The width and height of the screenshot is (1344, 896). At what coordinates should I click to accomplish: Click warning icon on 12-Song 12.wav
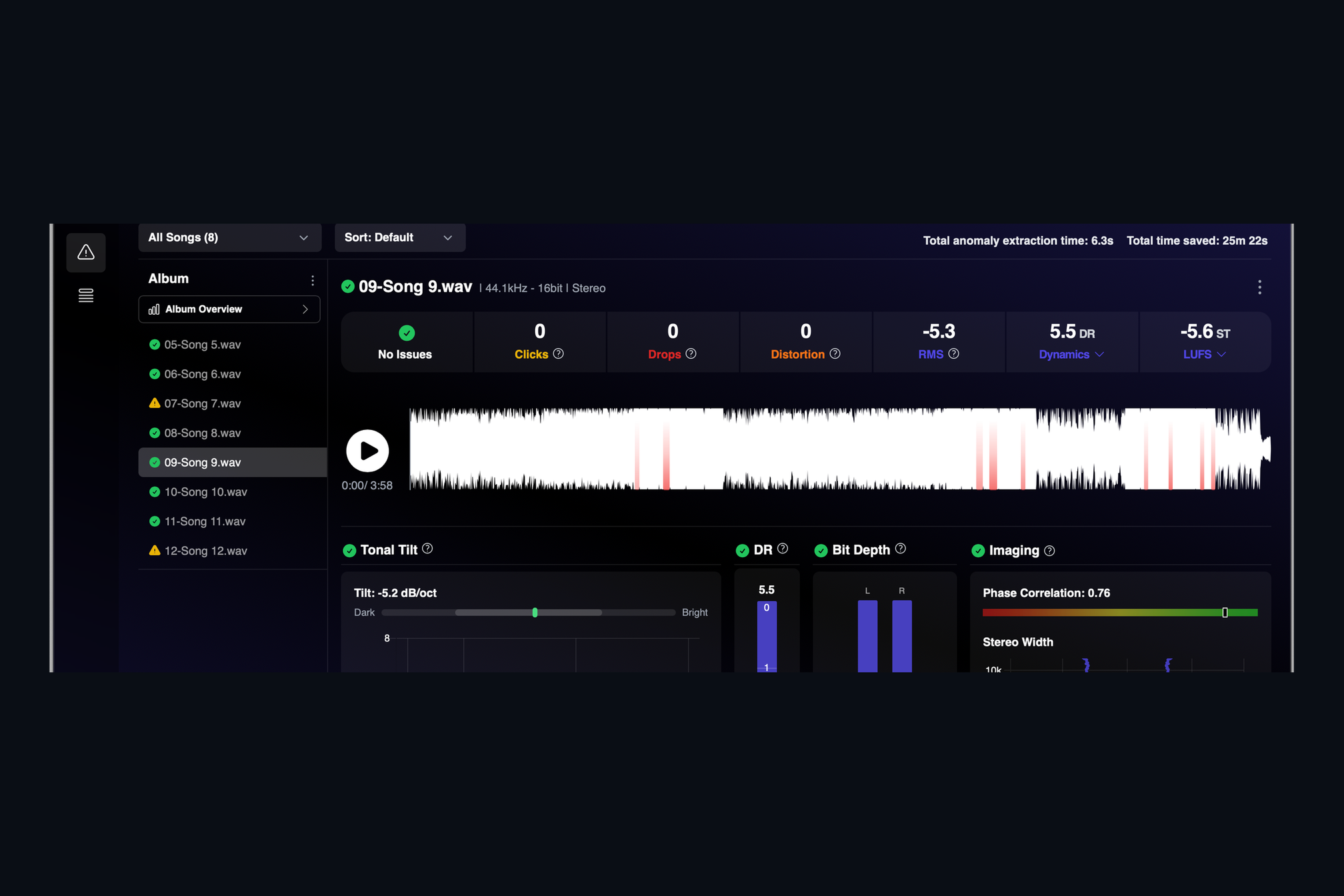tap(155, 551)
